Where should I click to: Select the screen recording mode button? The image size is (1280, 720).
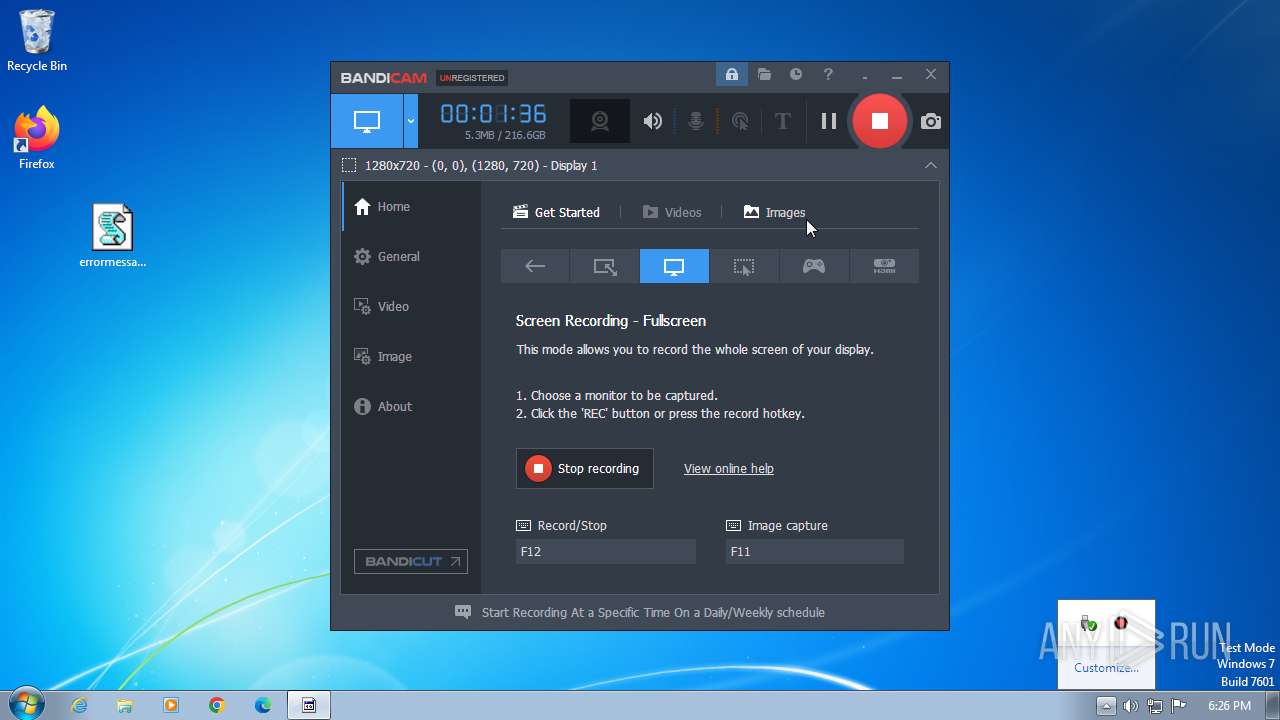pos(367,121)
